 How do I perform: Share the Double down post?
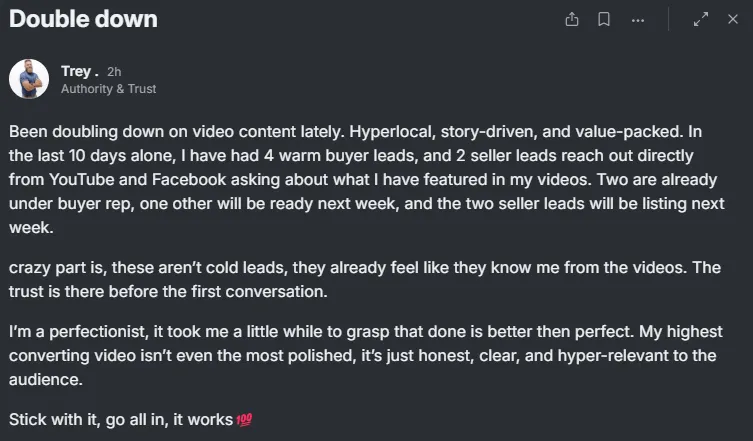(571, 19)
